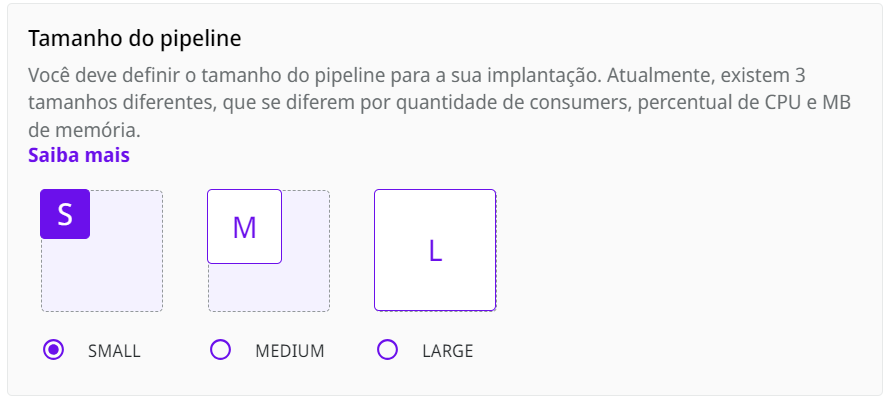Screen dimensions: 887x400
Task: Click the purple S size icon
Action: pyautogui.click(x=65, y=214)
